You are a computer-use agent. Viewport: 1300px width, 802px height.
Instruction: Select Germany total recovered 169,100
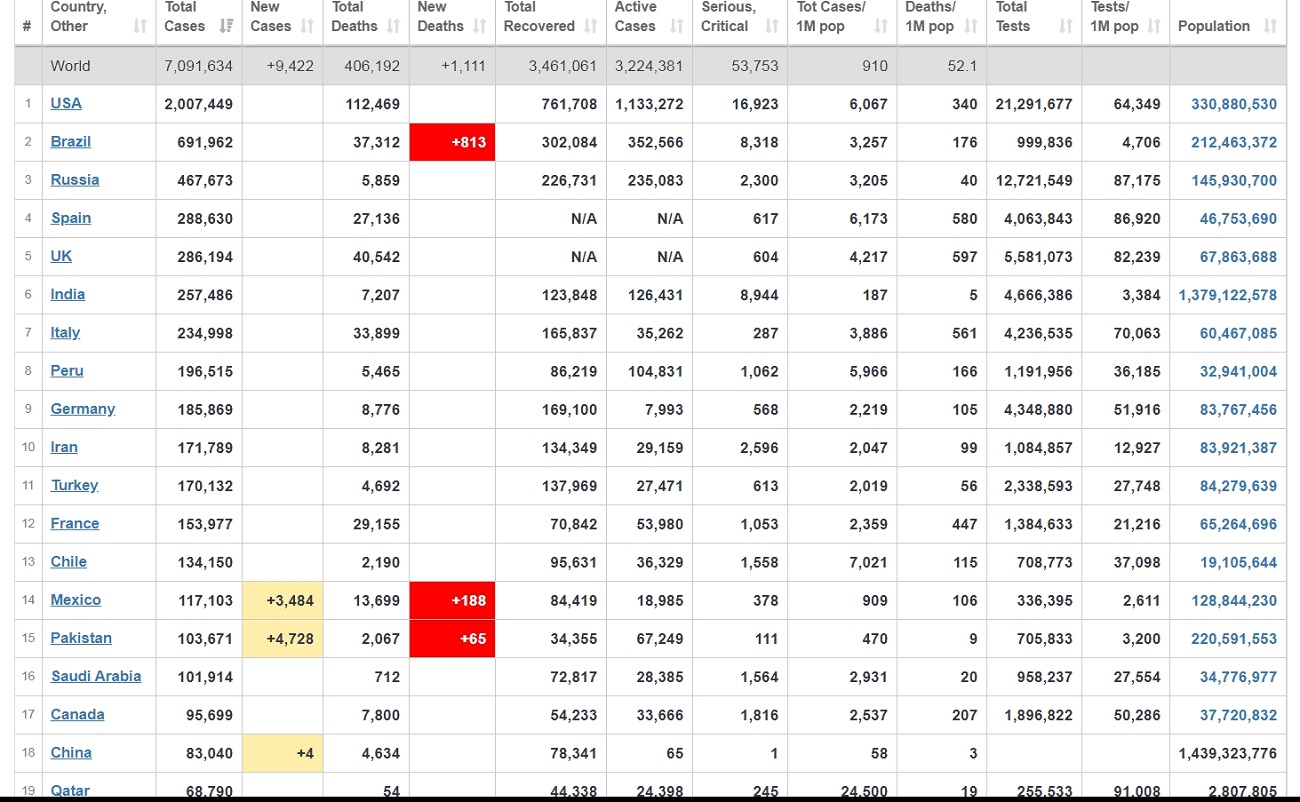[569, 409]
